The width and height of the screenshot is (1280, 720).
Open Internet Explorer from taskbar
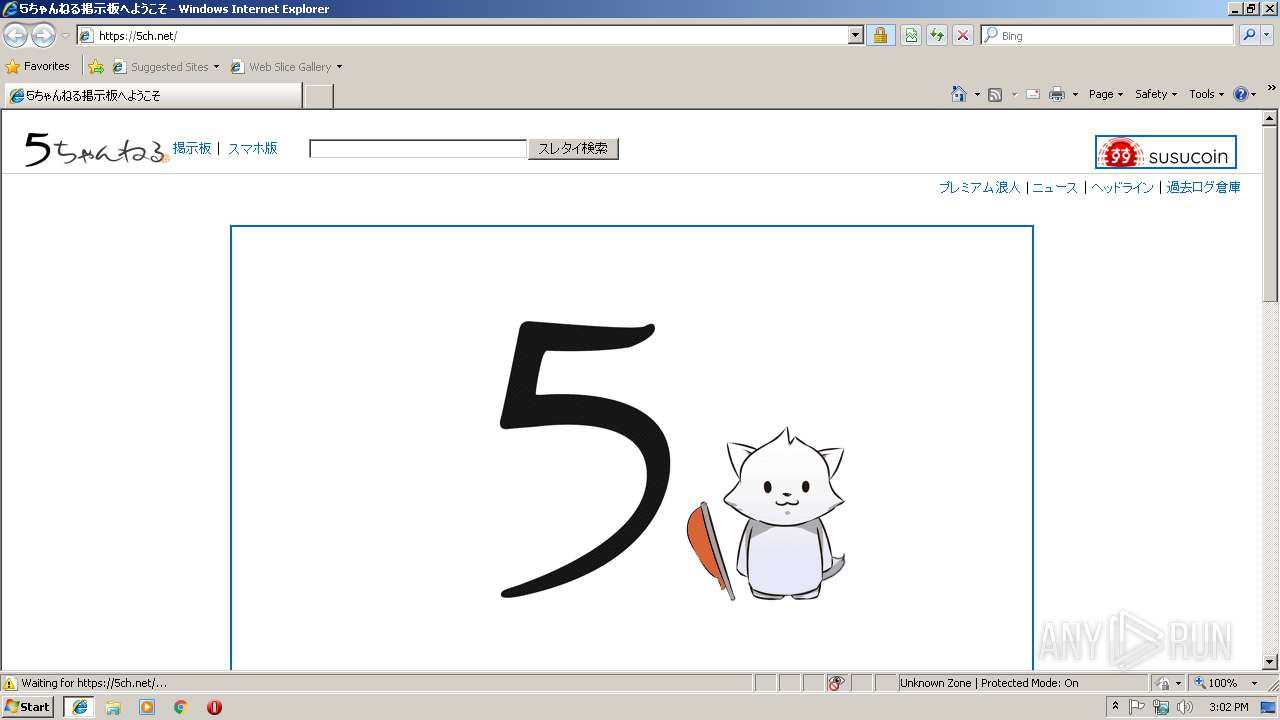click(x=80, y=707)
